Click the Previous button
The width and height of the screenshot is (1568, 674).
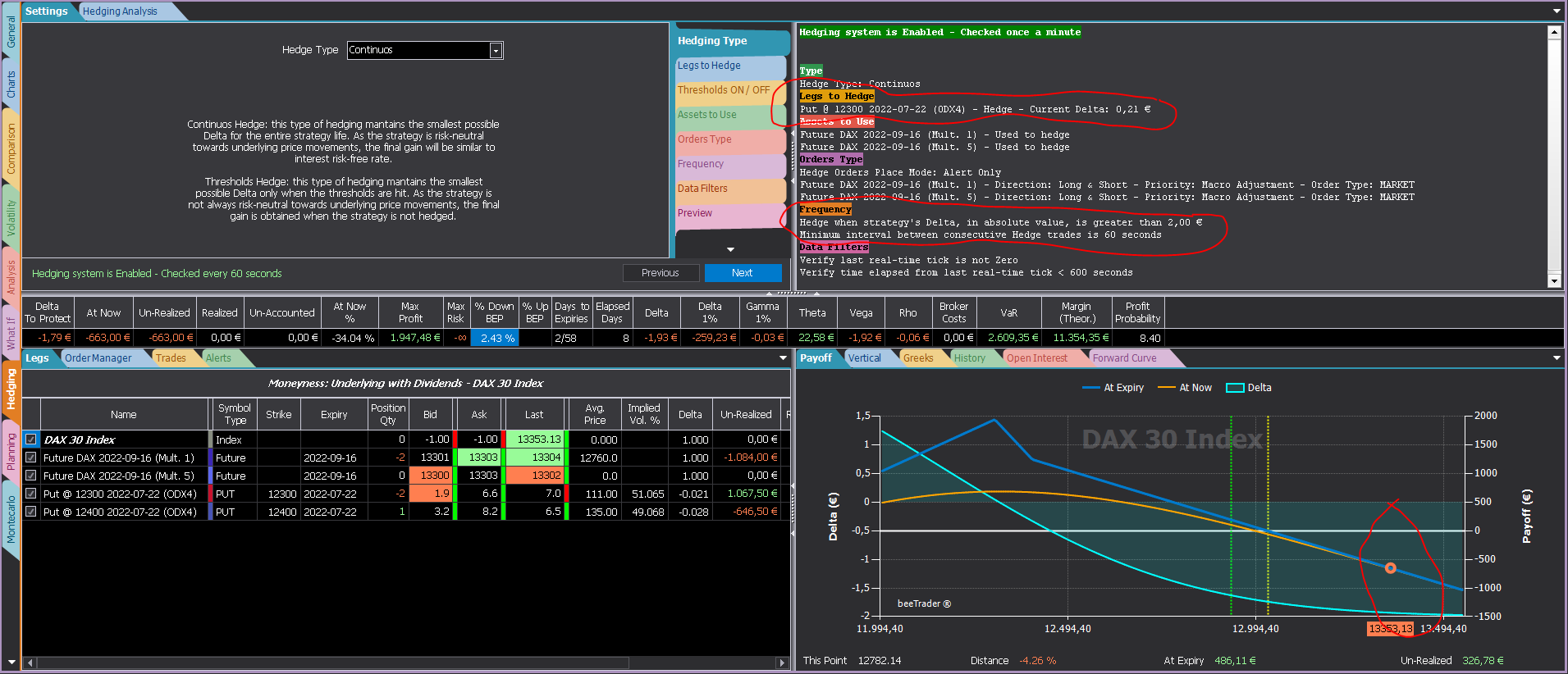[661, 273]
